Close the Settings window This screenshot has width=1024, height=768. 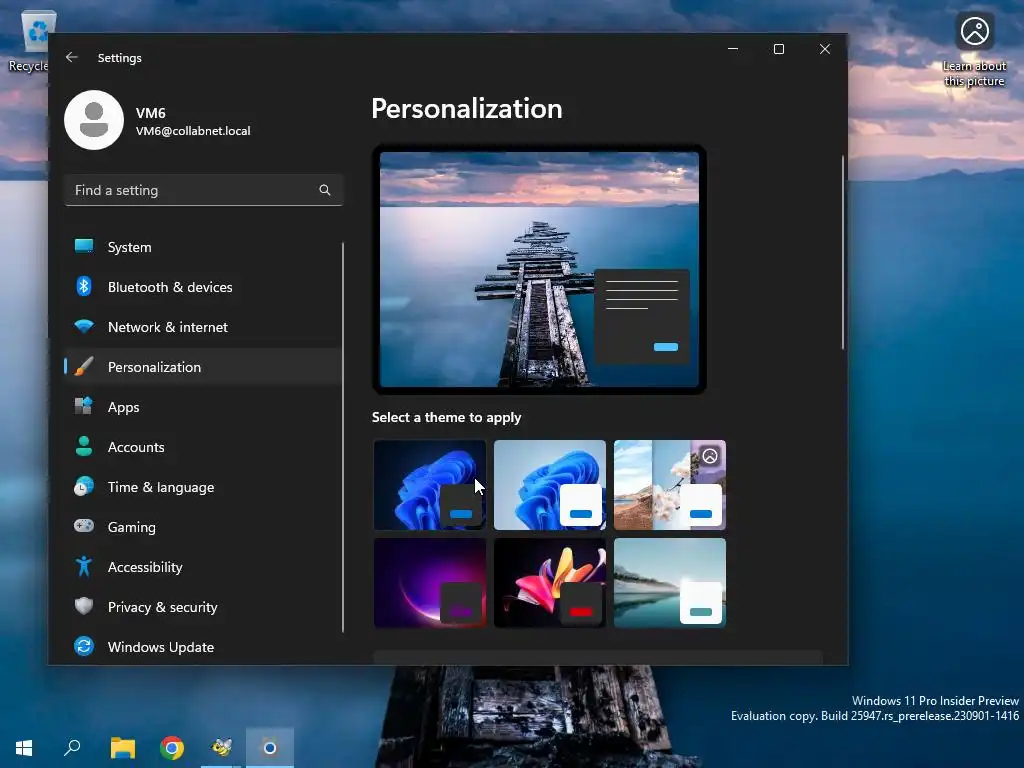point(825,49)
